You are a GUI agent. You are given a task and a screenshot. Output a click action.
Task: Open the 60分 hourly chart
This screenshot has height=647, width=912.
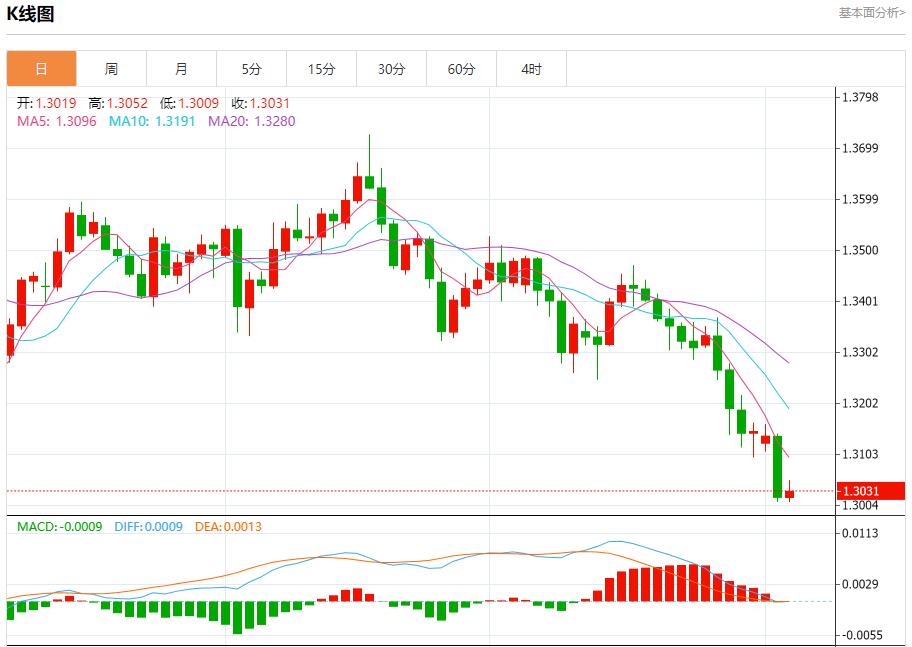(461, 68)
